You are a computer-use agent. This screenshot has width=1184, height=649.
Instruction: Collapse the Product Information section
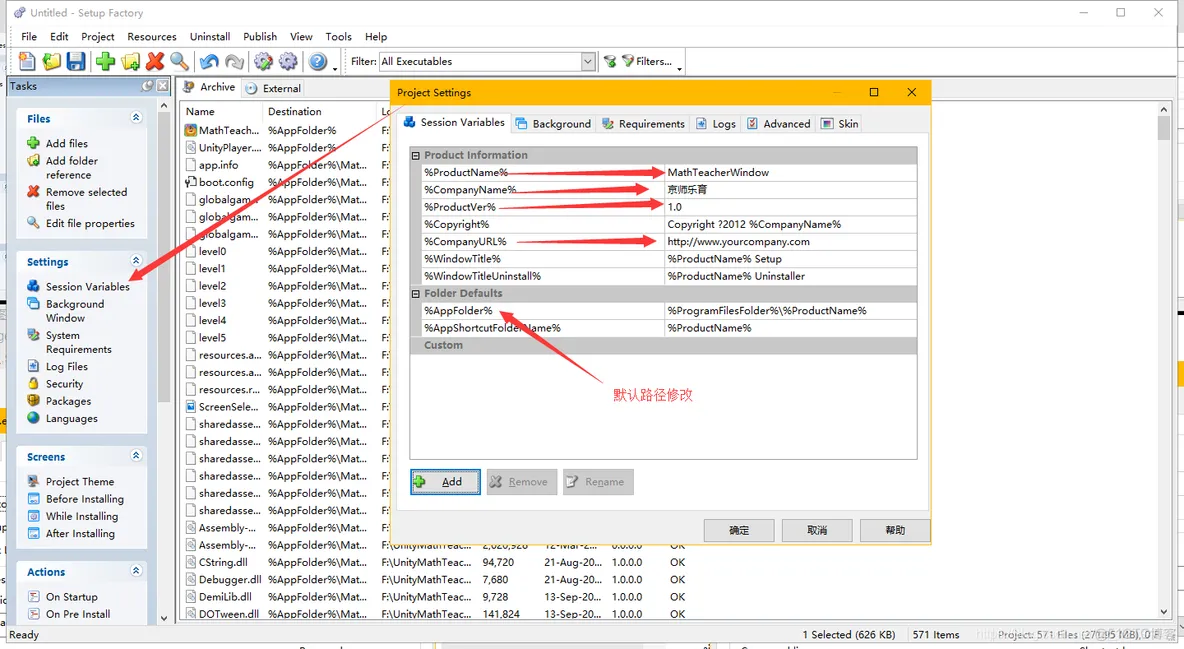[x=415, y=155]
